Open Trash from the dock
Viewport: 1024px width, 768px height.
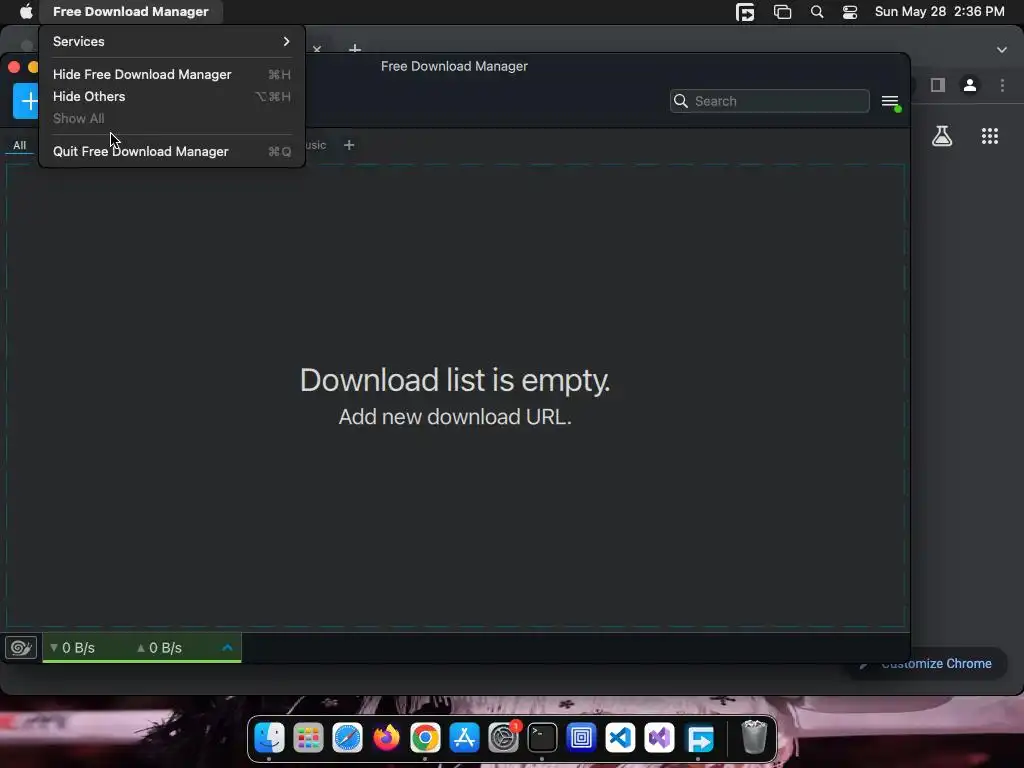(x=754, y=738)
